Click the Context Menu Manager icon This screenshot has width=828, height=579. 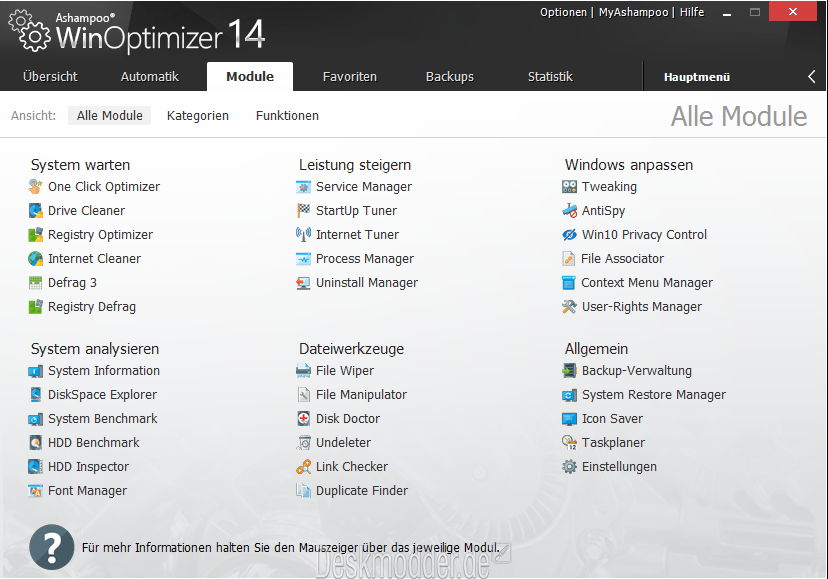[x=569, y=283]
